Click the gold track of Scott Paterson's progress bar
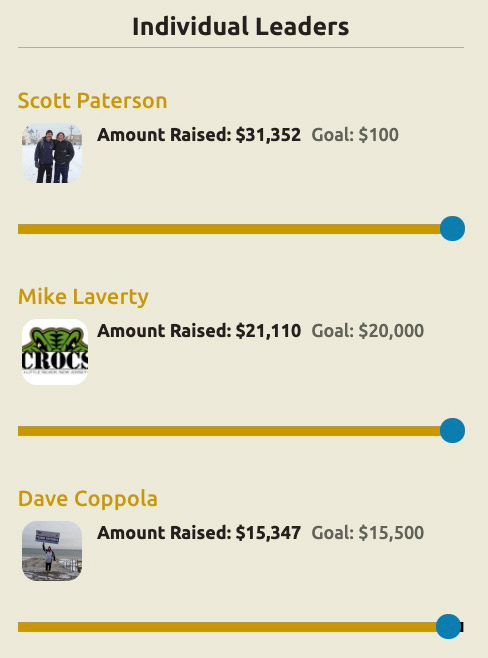Screen dimensions: 488x658 (x=229, y=229)
